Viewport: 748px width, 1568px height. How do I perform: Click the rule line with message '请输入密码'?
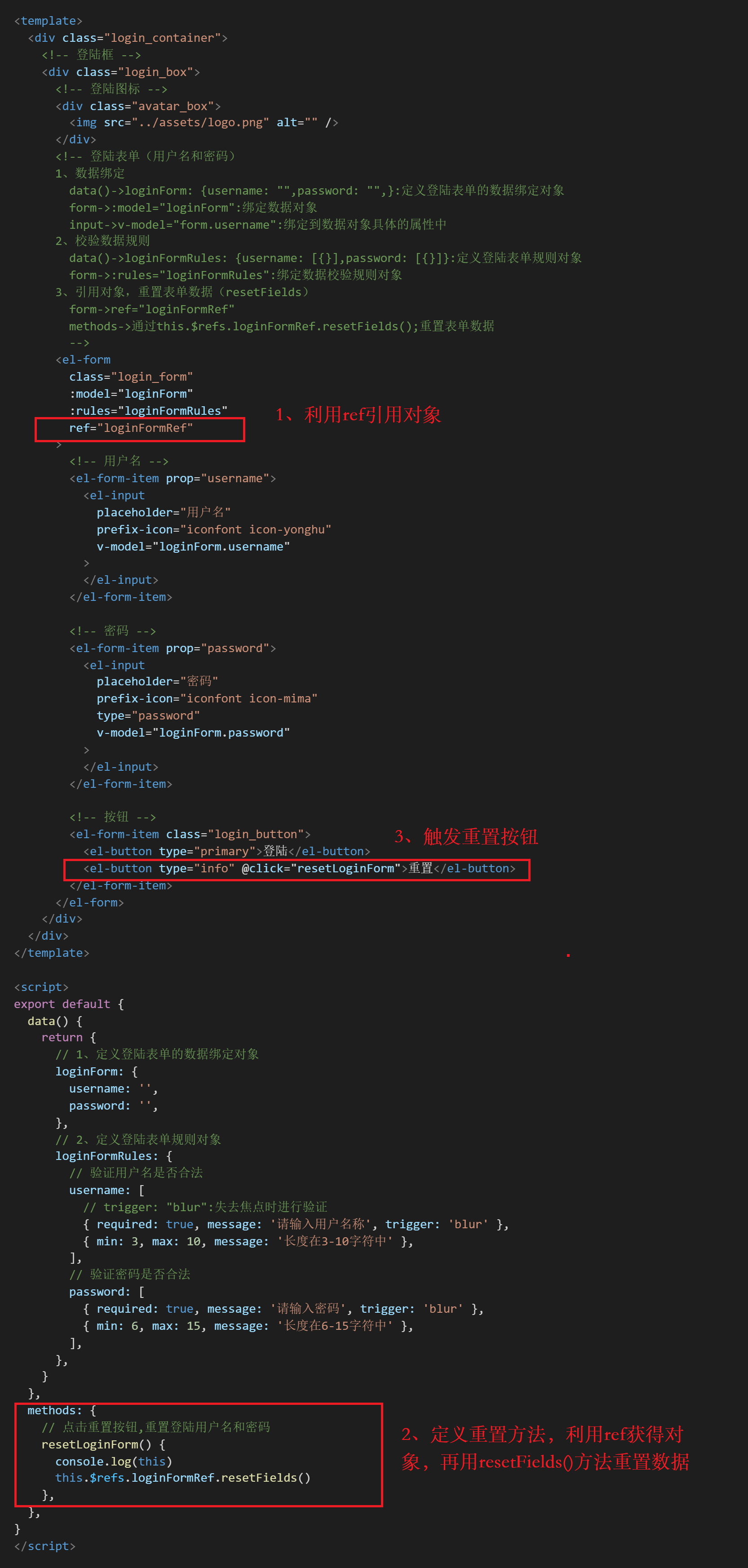click(x=283, y=1309)
